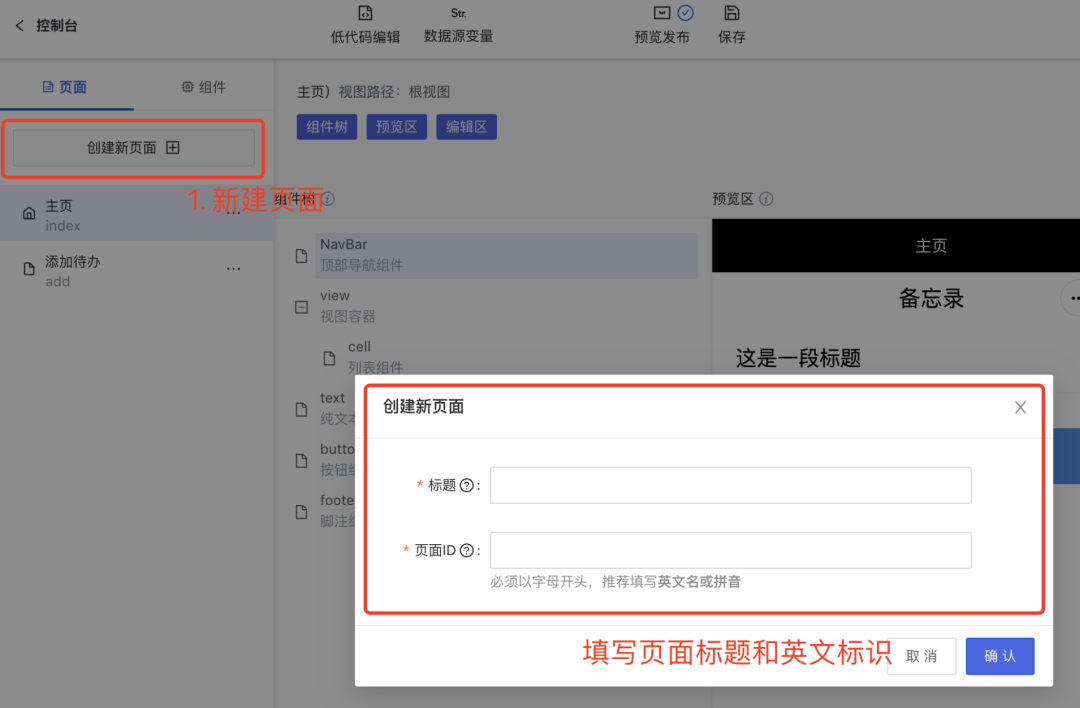Click the 组件树 info icon
Image resolution: width=1080 pixels, height=708 pixels.
(x=329, y=199)
